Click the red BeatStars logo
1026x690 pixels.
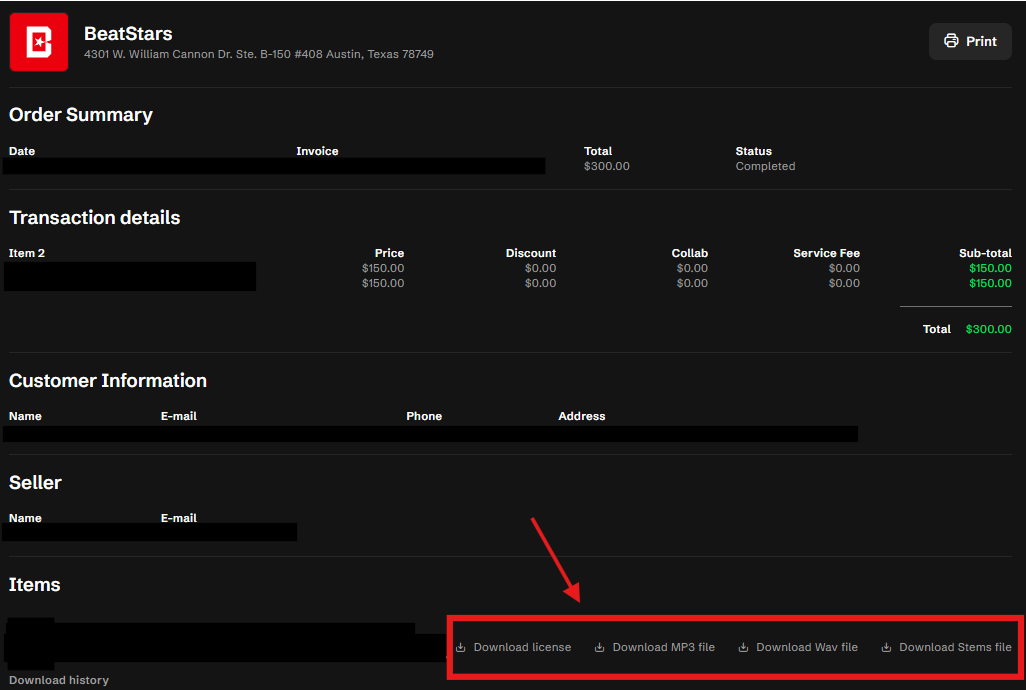coord(39,42)
